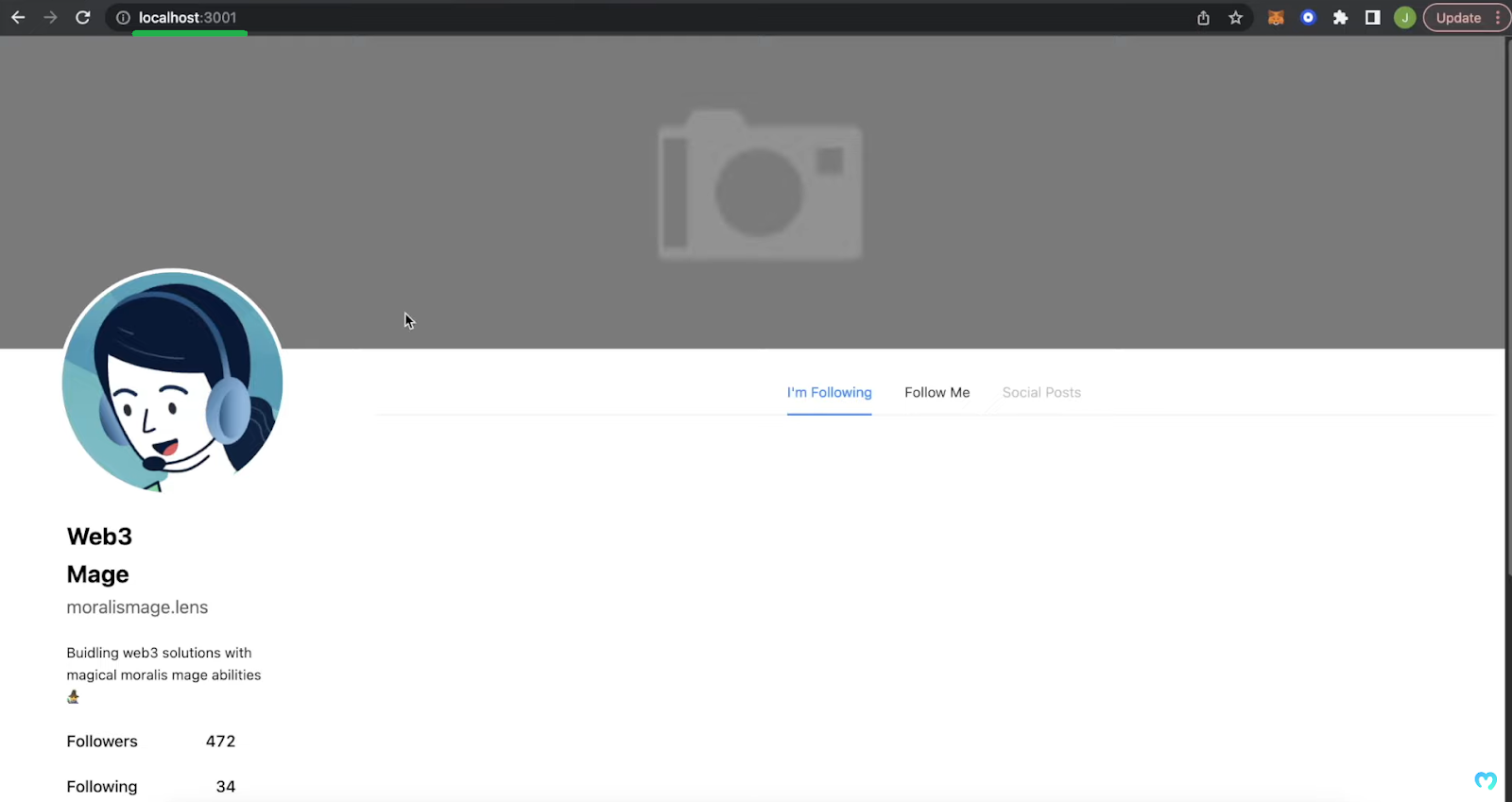Viewport: 1512px width, 802px height.
Task: Click the cover photo camera placeholder
Action: tap(760, 185)
